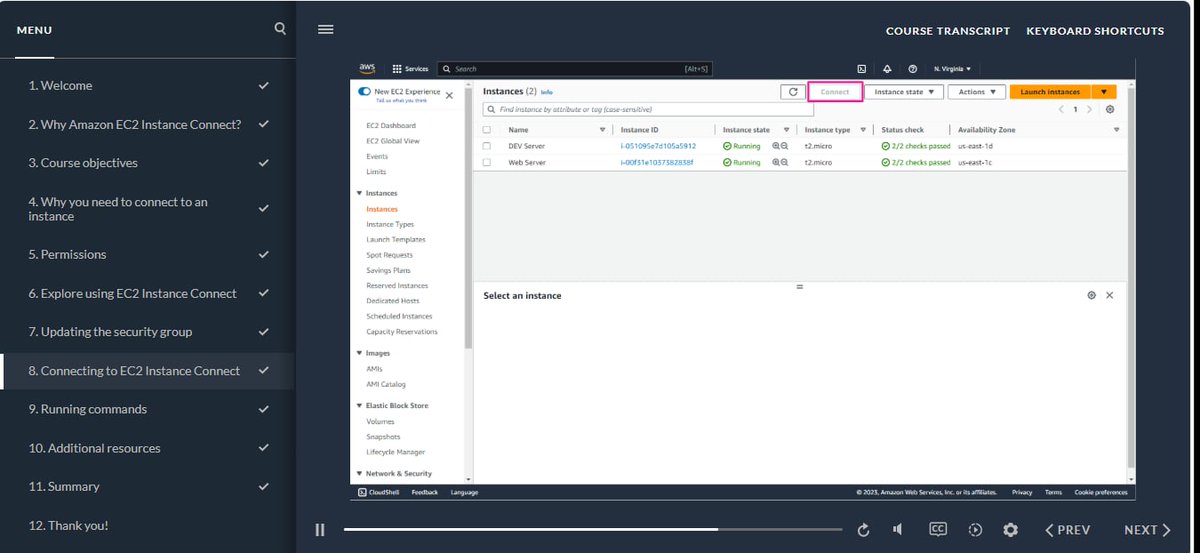The width and height of the screenshot is (1200, 553).
Task: View Keyboard Shortcuts
Action: pos(1095,31)
